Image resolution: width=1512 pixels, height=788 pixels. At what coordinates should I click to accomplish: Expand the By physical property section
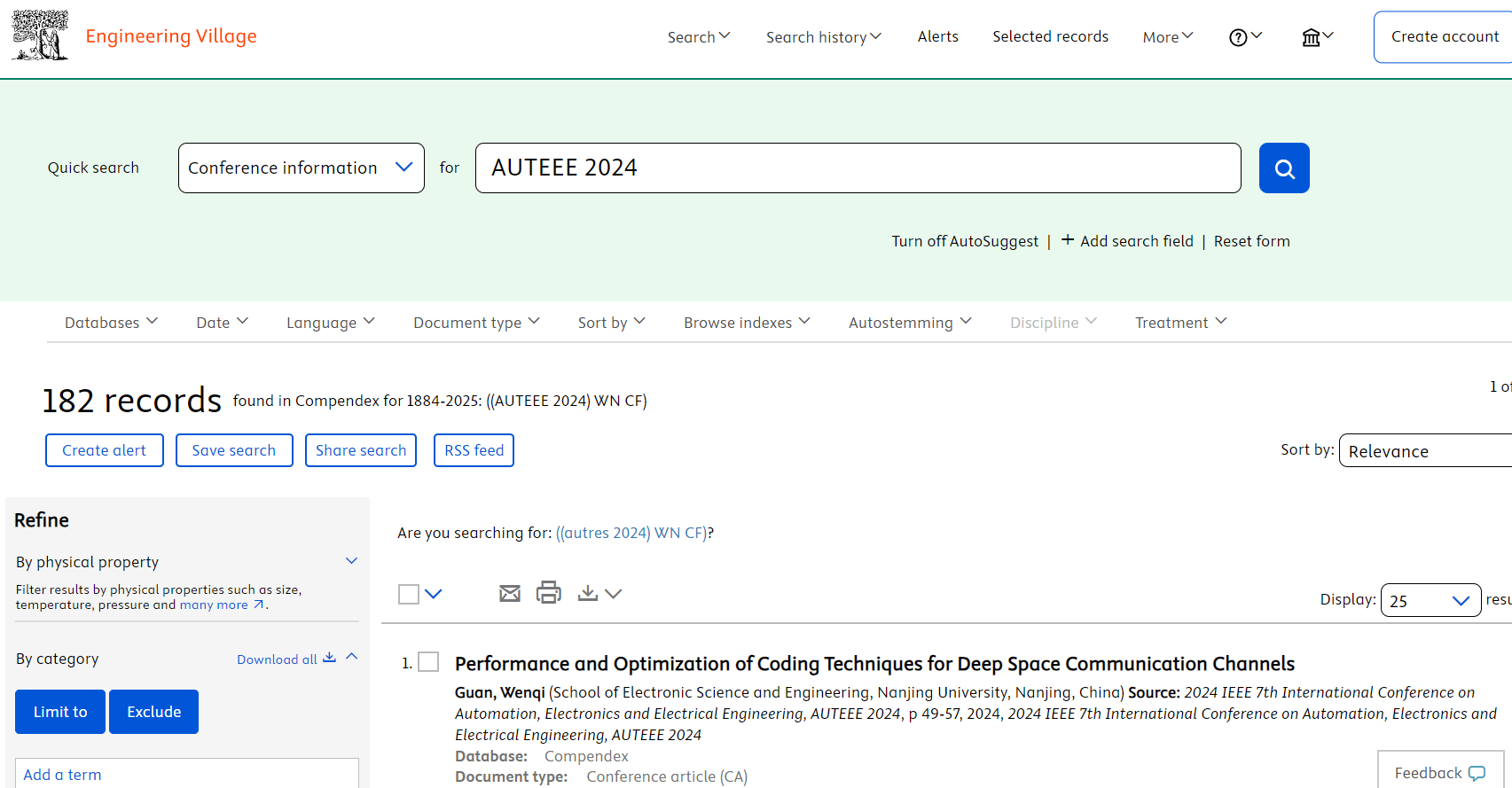tap(351, 561)
